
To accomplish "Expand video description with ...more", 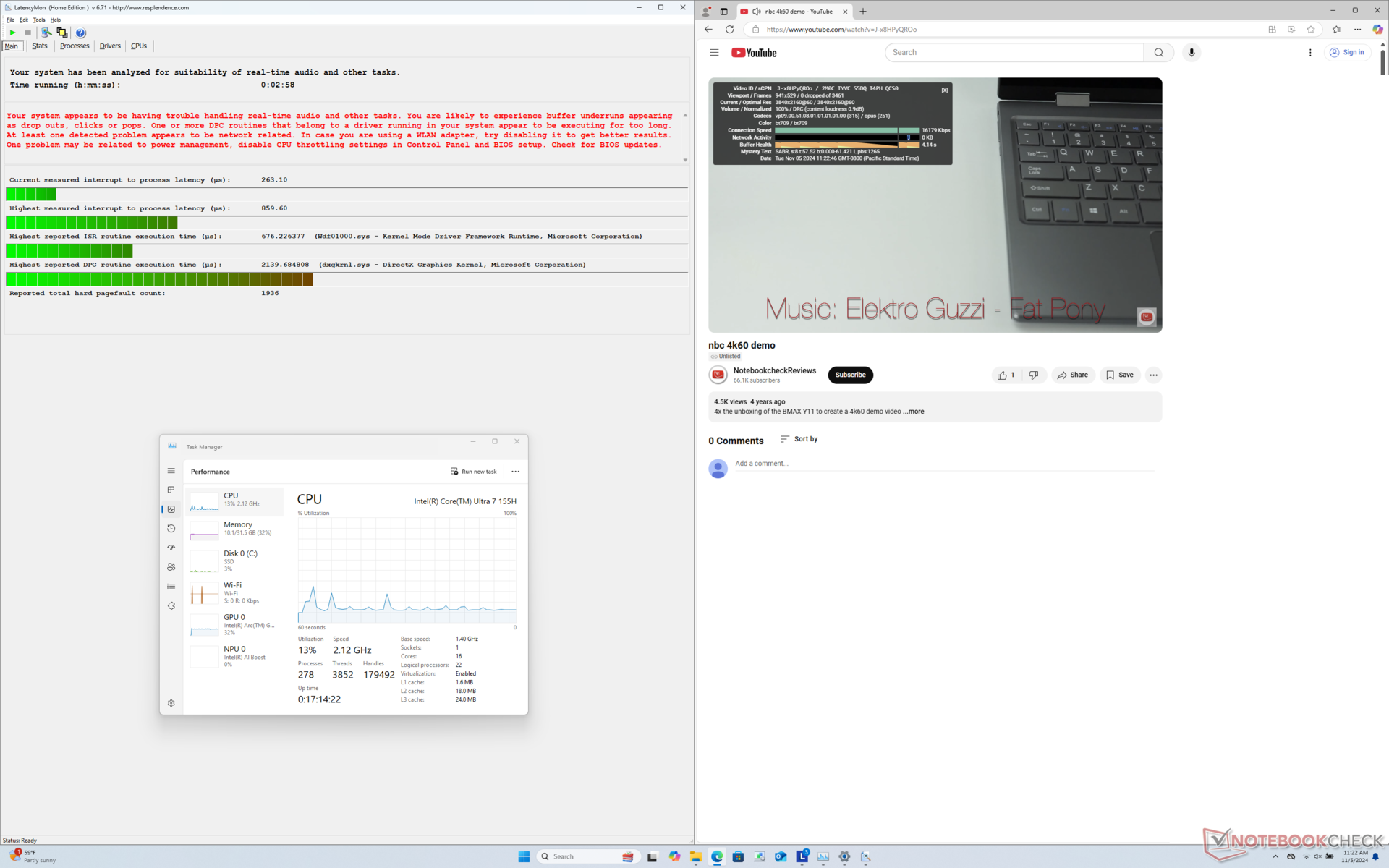I will pos(914,412).
